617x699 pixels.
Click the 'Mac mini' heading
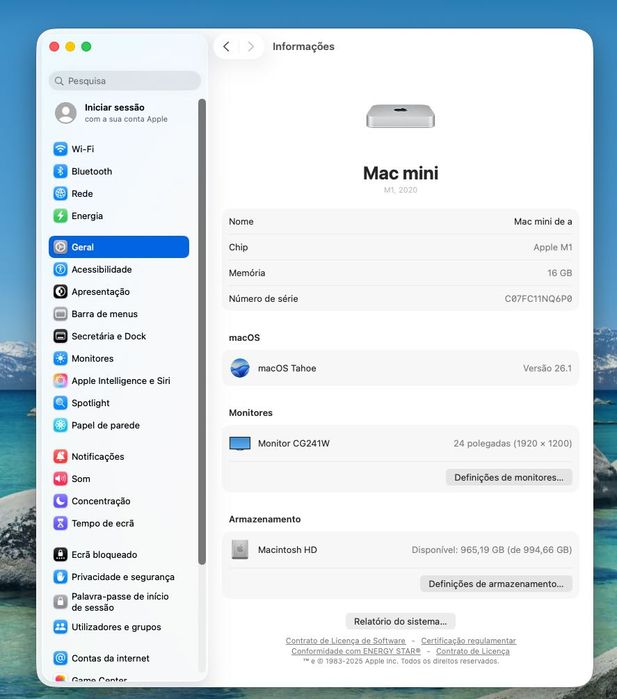pyautogui.click(x=400, y=173)
